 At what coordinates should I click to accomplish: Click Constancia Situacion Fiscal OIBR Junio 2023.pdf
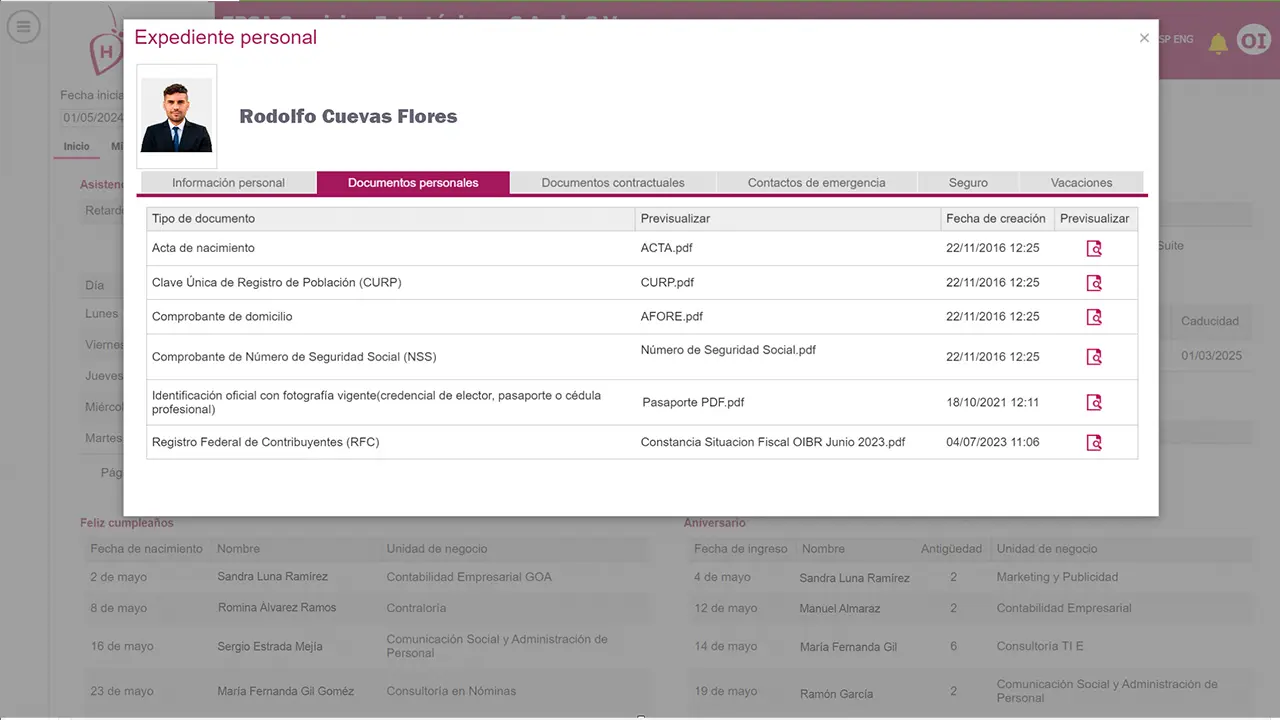[773, 442]
